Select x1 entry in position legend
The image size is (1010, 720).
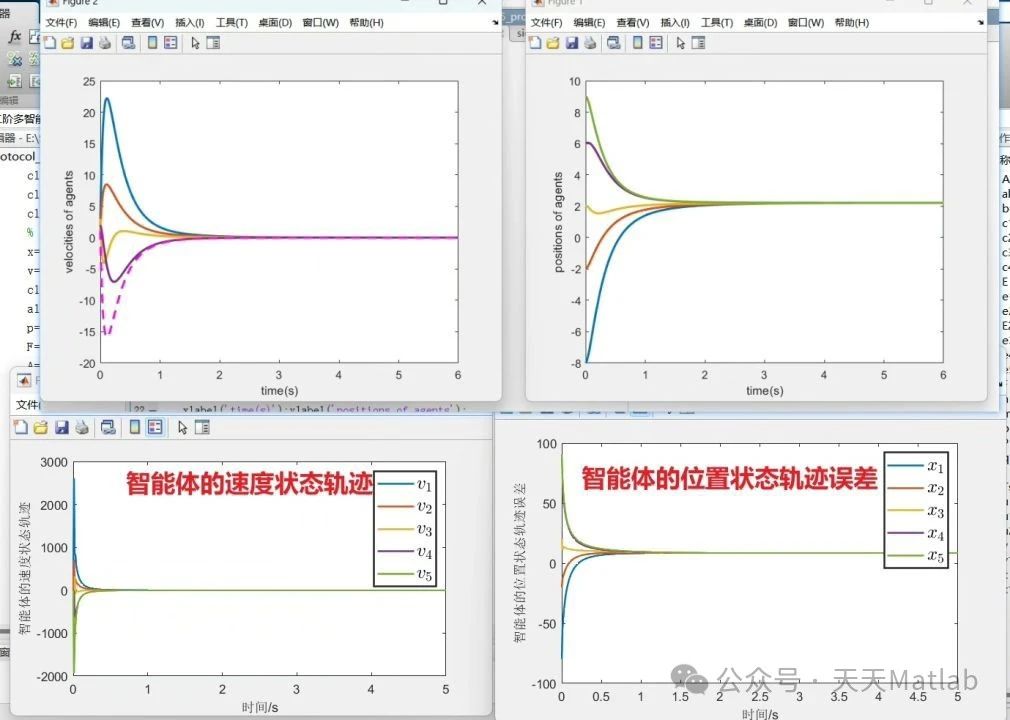click(x=915, y=466)
